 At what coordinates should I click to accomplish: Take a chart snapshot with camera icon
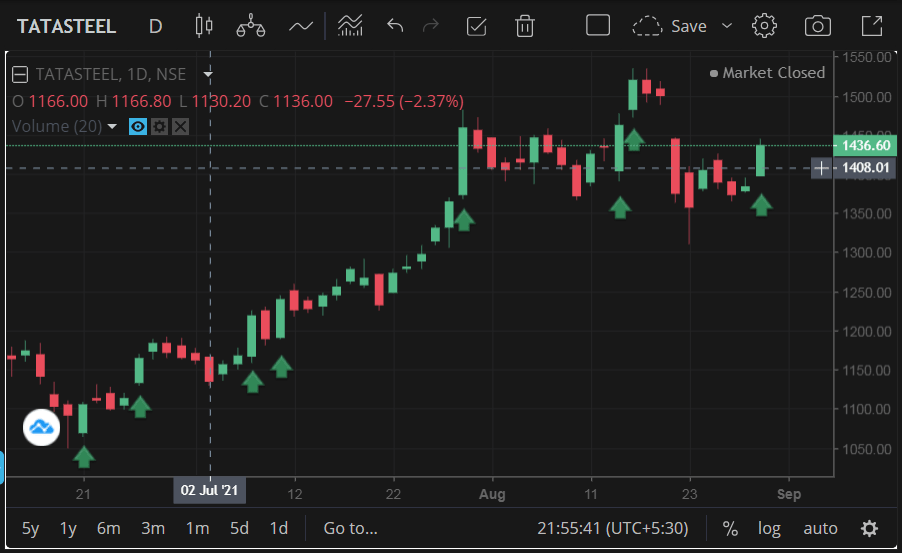818,26
